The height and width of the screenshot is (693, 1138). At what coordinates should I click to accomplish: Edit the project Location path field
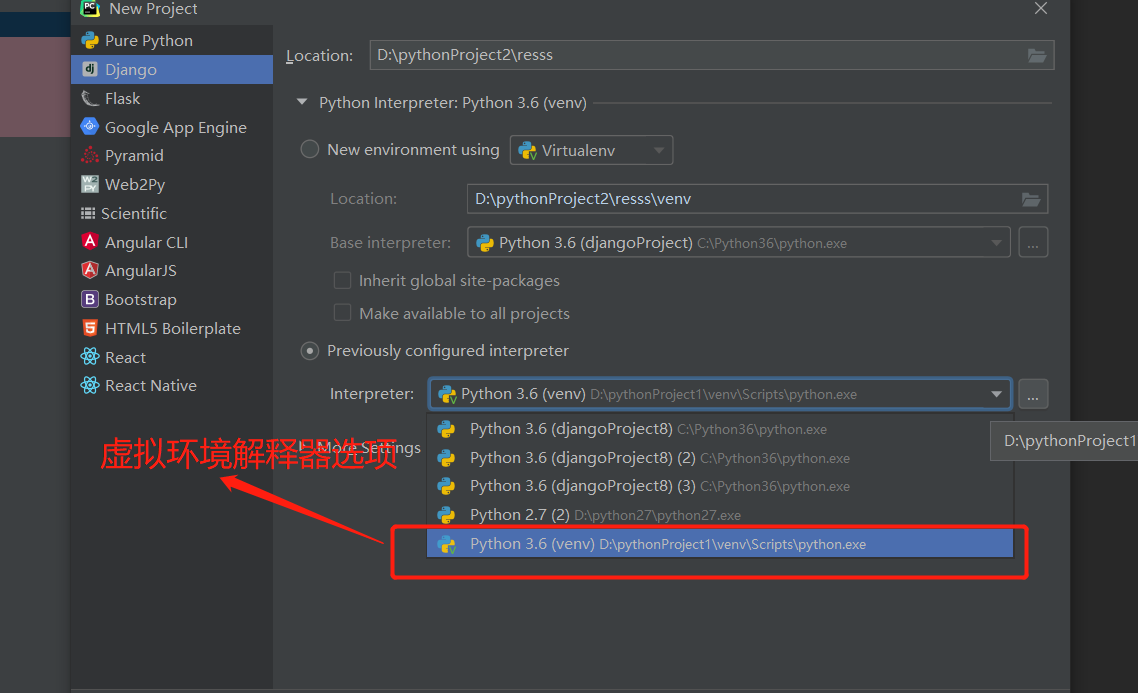(x=711, y=55)
